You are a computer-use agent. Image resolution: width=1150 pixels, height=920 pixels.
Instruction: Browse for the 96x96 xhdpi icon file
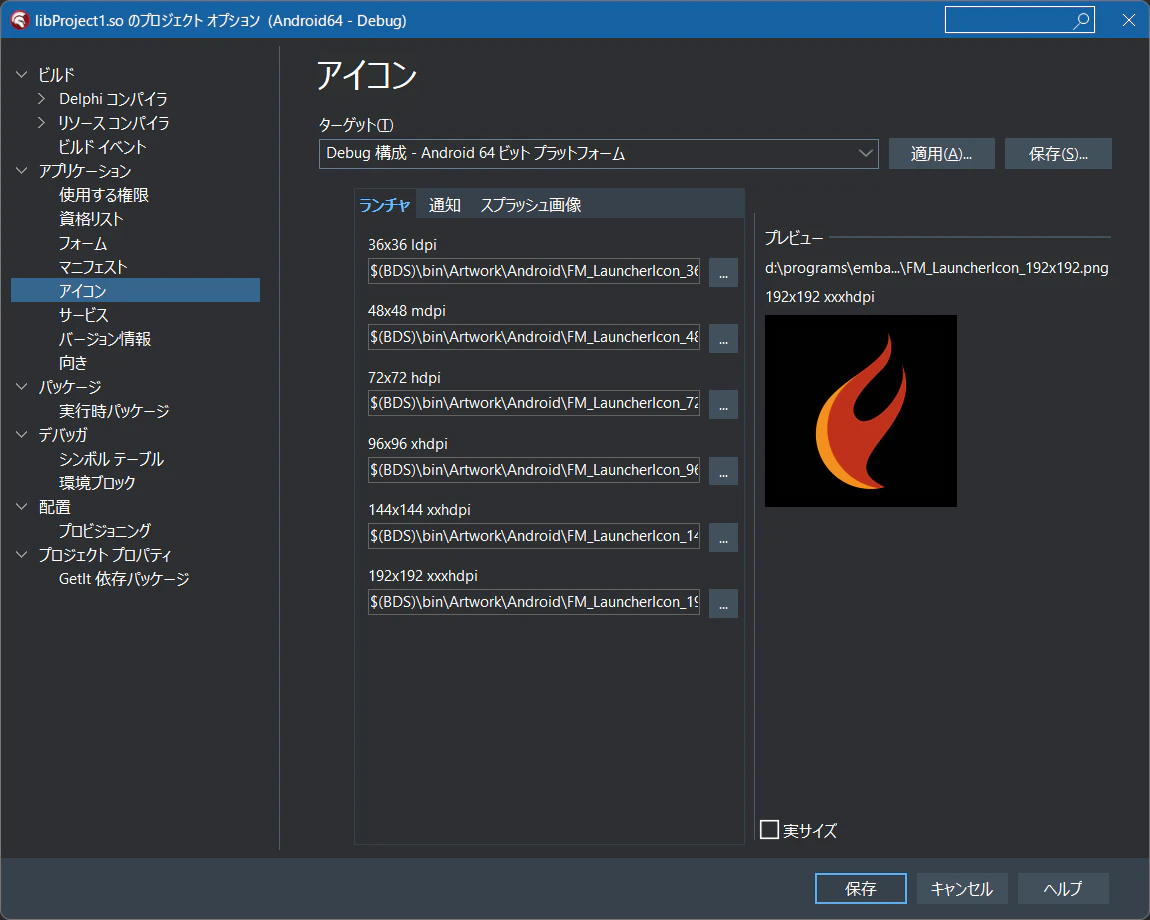point(723,470)
